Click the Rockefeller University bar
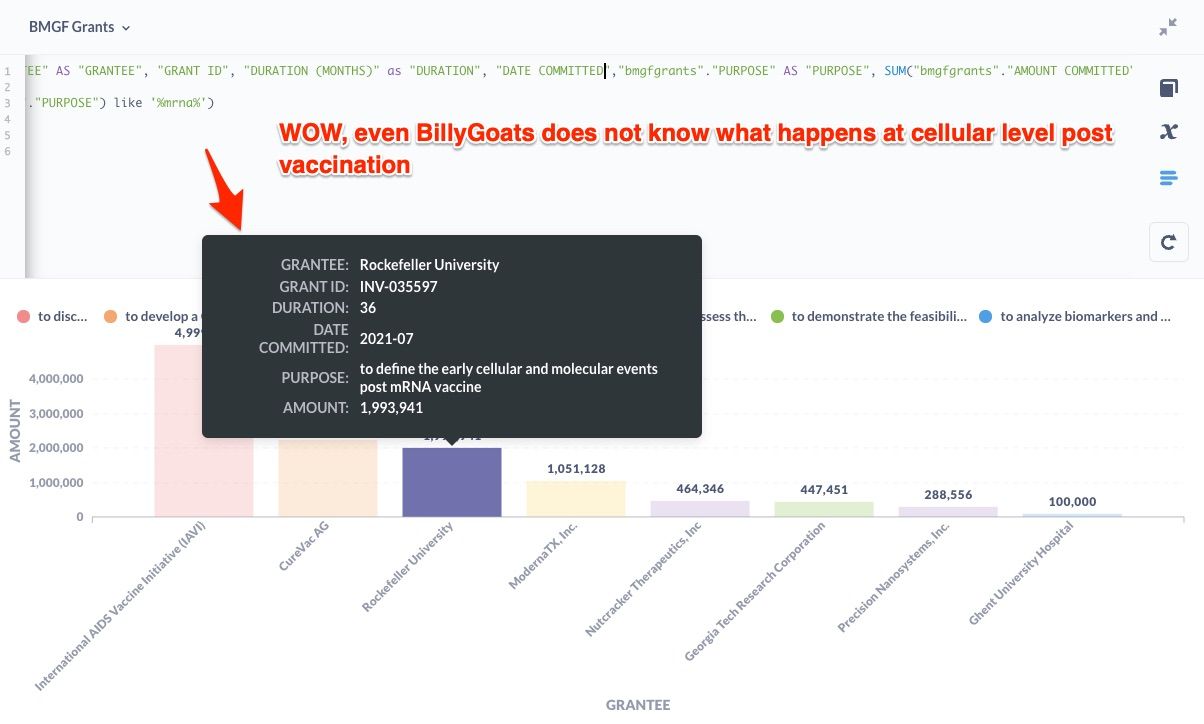Screen dimensions: 1204x724 coord(452,482)
